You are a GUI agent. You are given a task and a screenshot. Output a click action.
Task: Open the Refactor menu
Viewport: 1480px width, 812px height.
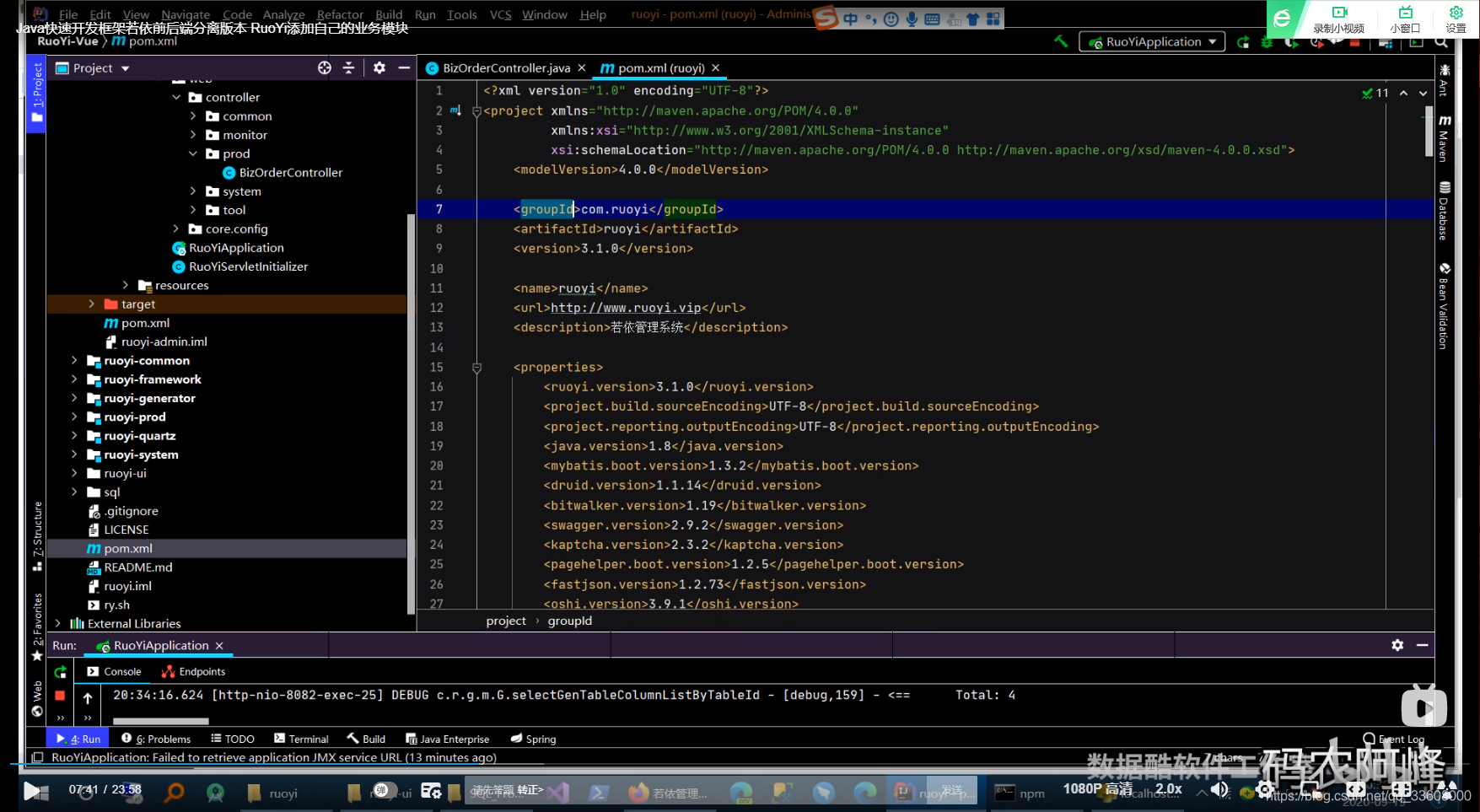click(x=340, y=14)
